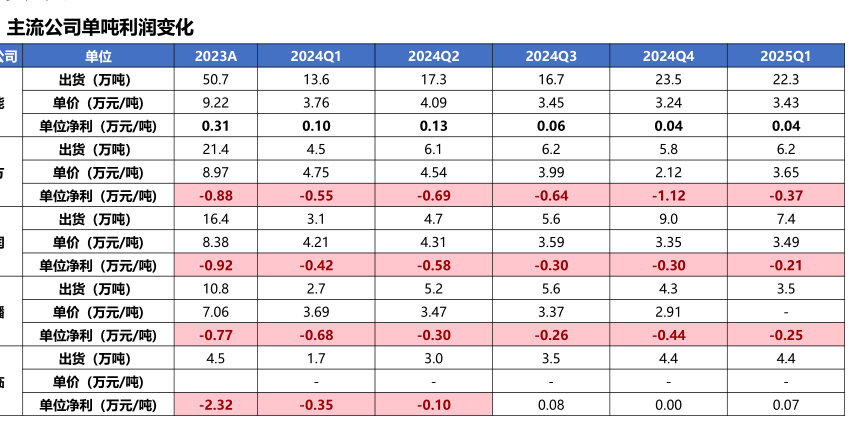The height and width of the screenshot is (424, 861).
Task: Select the 2025Q1 column header
Action: point(786,56)
